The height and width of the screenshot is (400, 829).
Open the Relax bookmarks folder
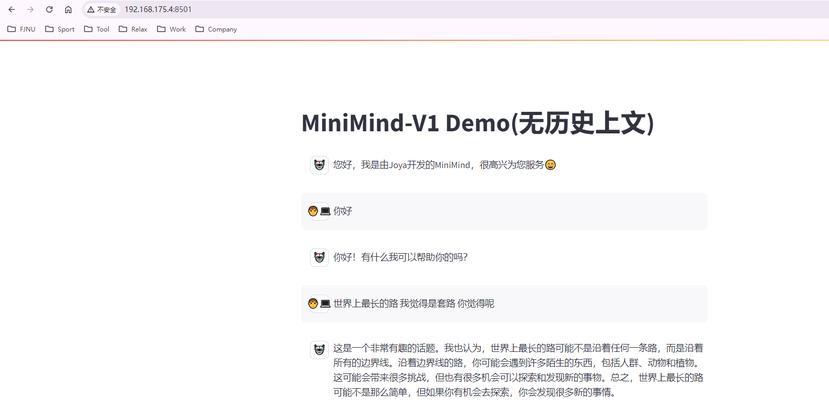pos(133,29)
